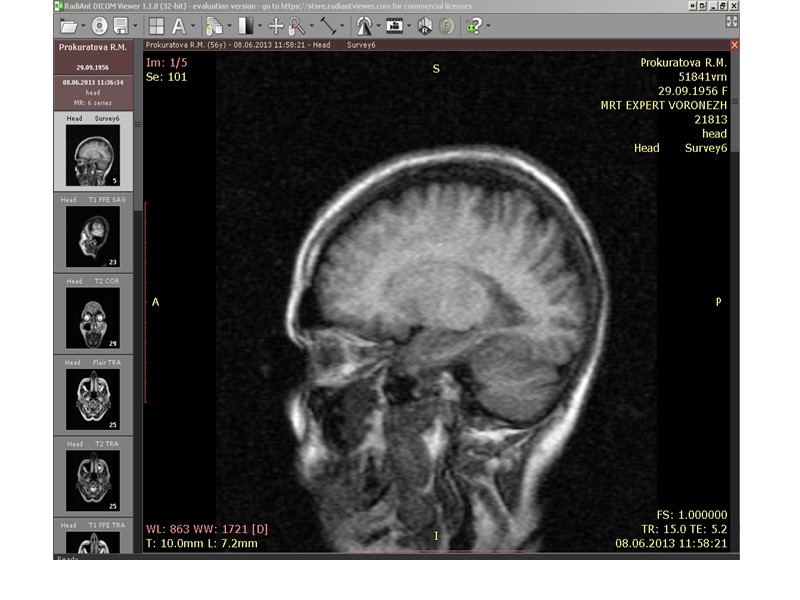This screenshot has height=600, width=800.
Task: Expand the cine film dropdown arrow
Action: 409,26
